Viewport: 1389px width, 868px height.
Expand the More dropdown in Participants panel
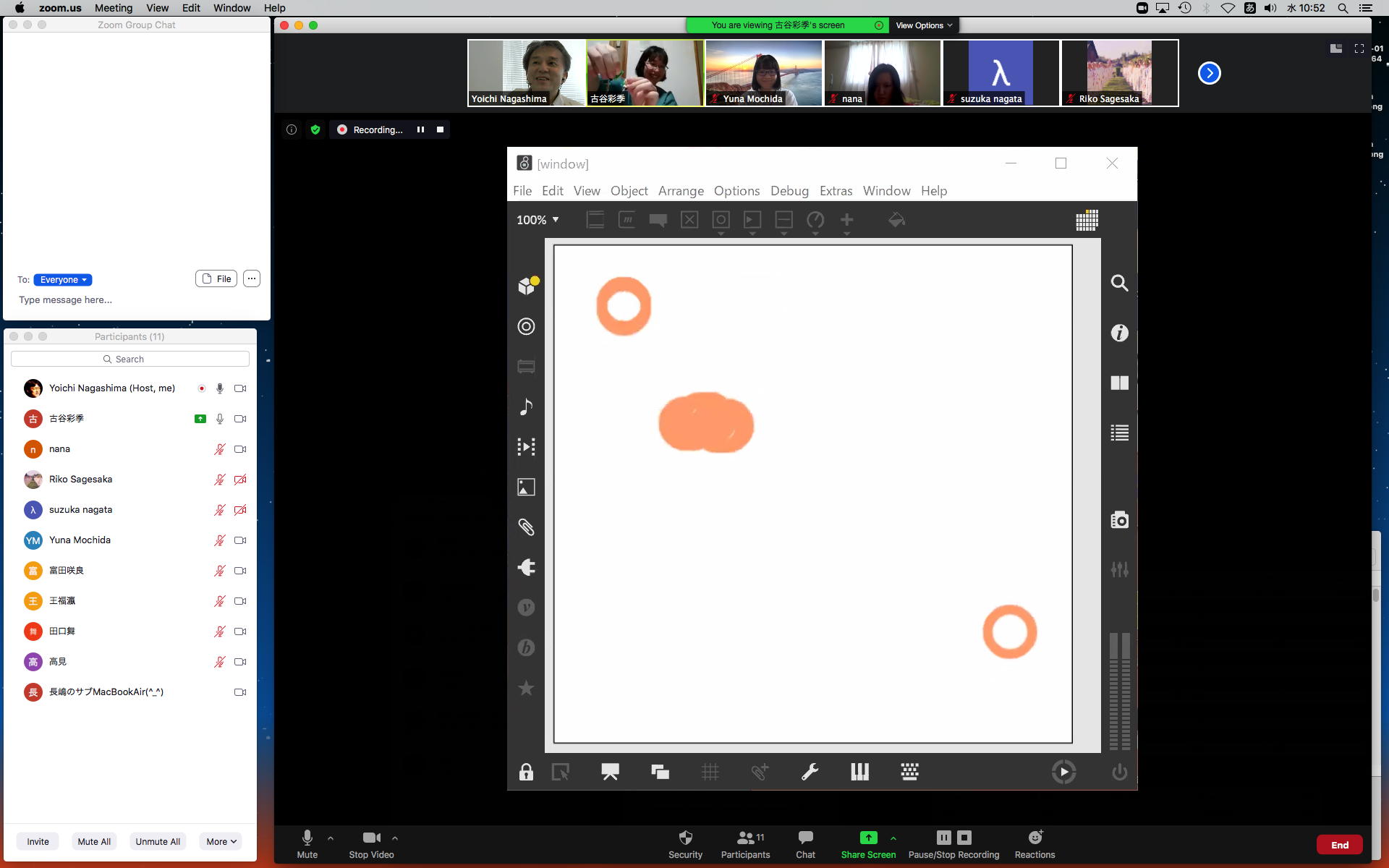tap(221, 841)
